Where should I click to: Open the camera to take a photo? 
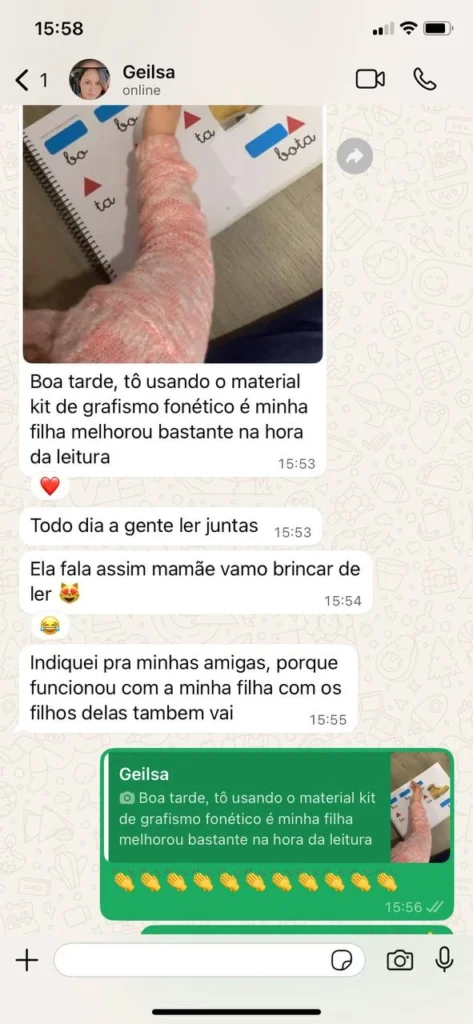tap(400, 959)
